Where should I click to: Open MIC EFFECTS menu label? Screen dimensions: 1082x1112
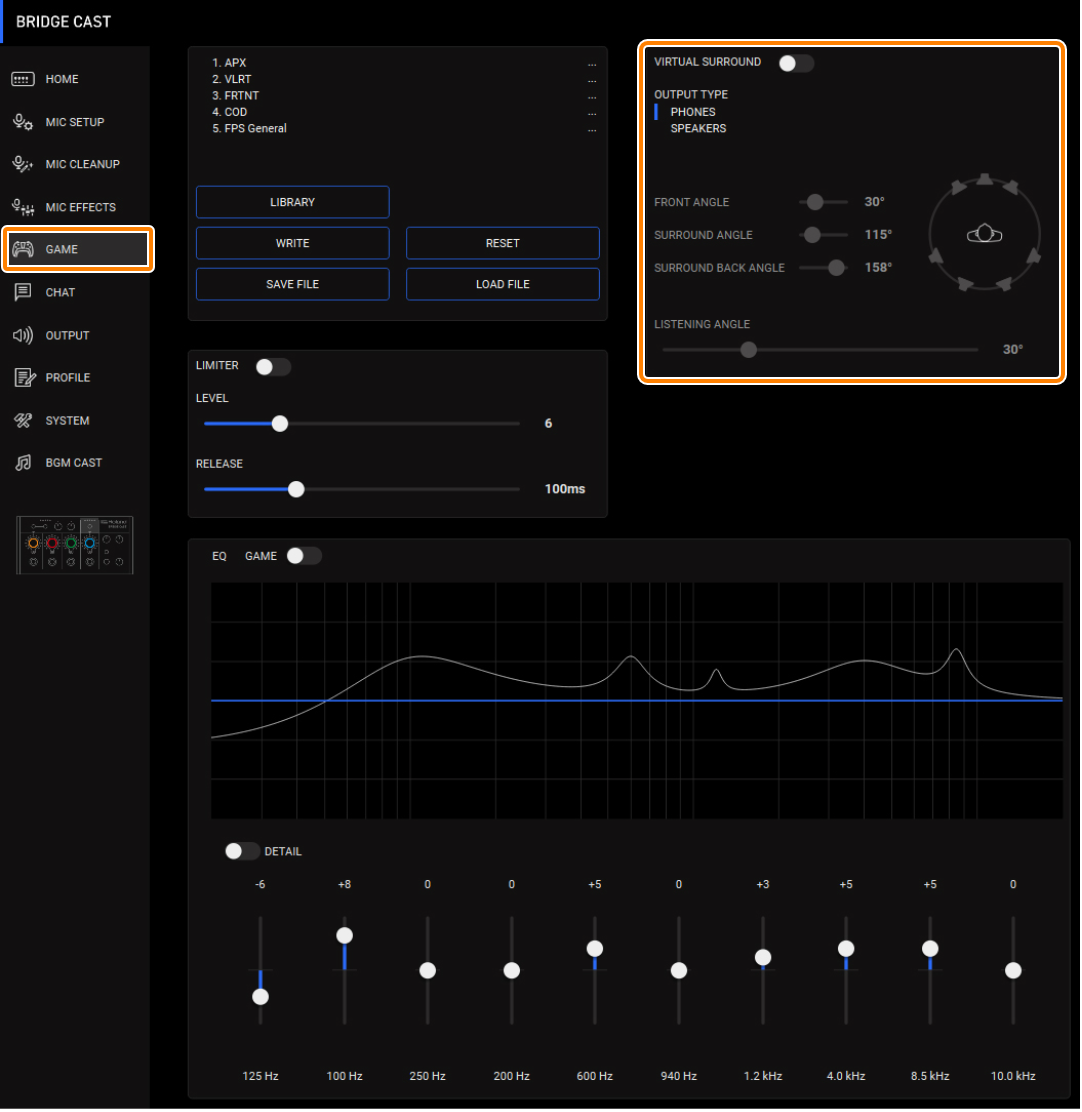(80, 207)
